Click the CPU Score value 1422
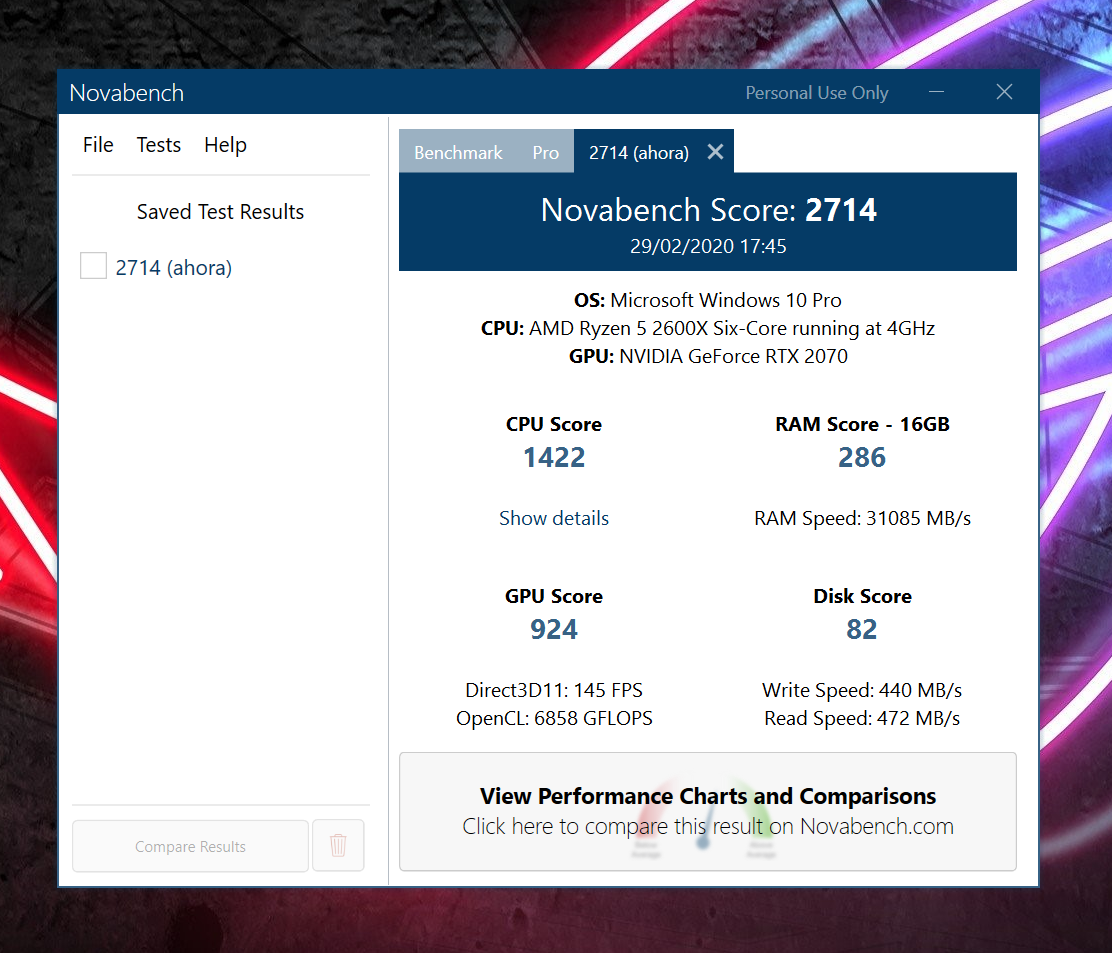The image size is (1112, 953). pyautogui.click(x=554, y=457)
